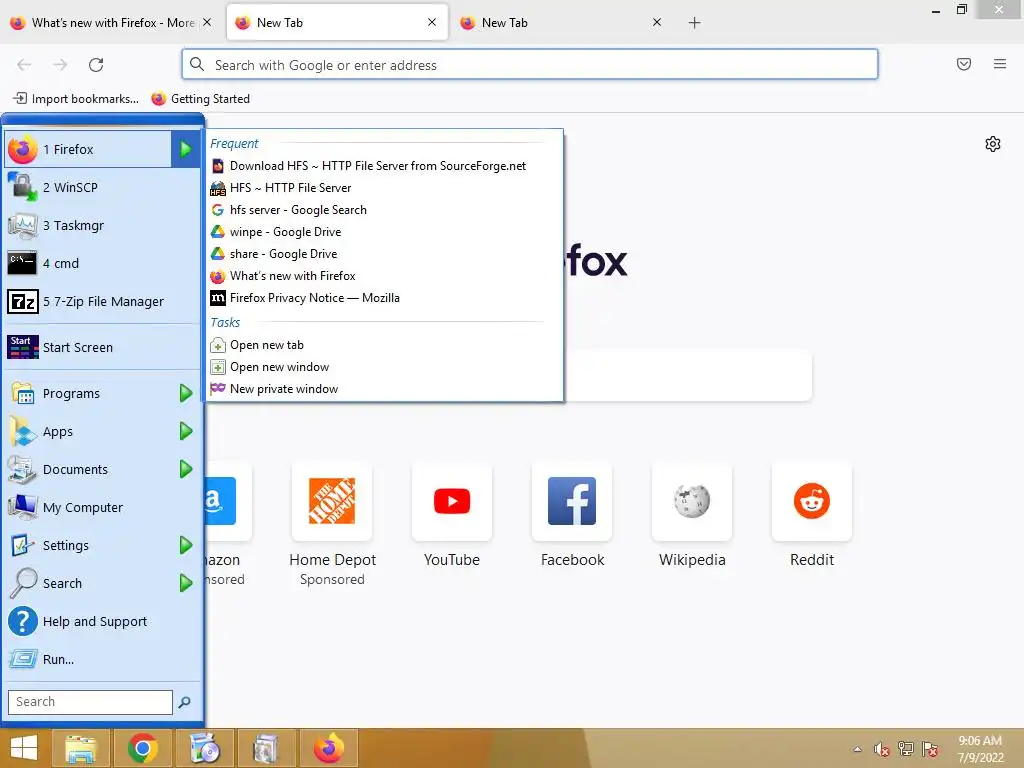Click the Settings icon in start menu
Viewport: 1024px width, 768px height.
tap(23, 545)
